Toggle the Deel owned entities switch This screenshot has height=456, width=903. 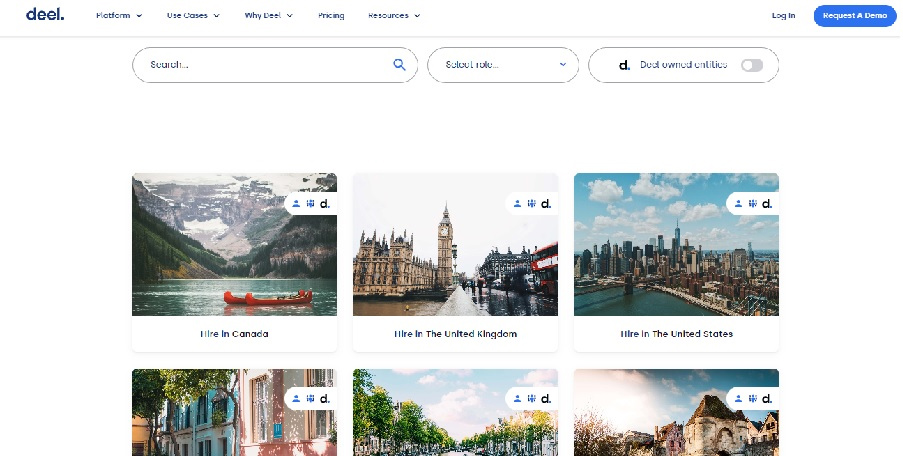tap(752, 65)
